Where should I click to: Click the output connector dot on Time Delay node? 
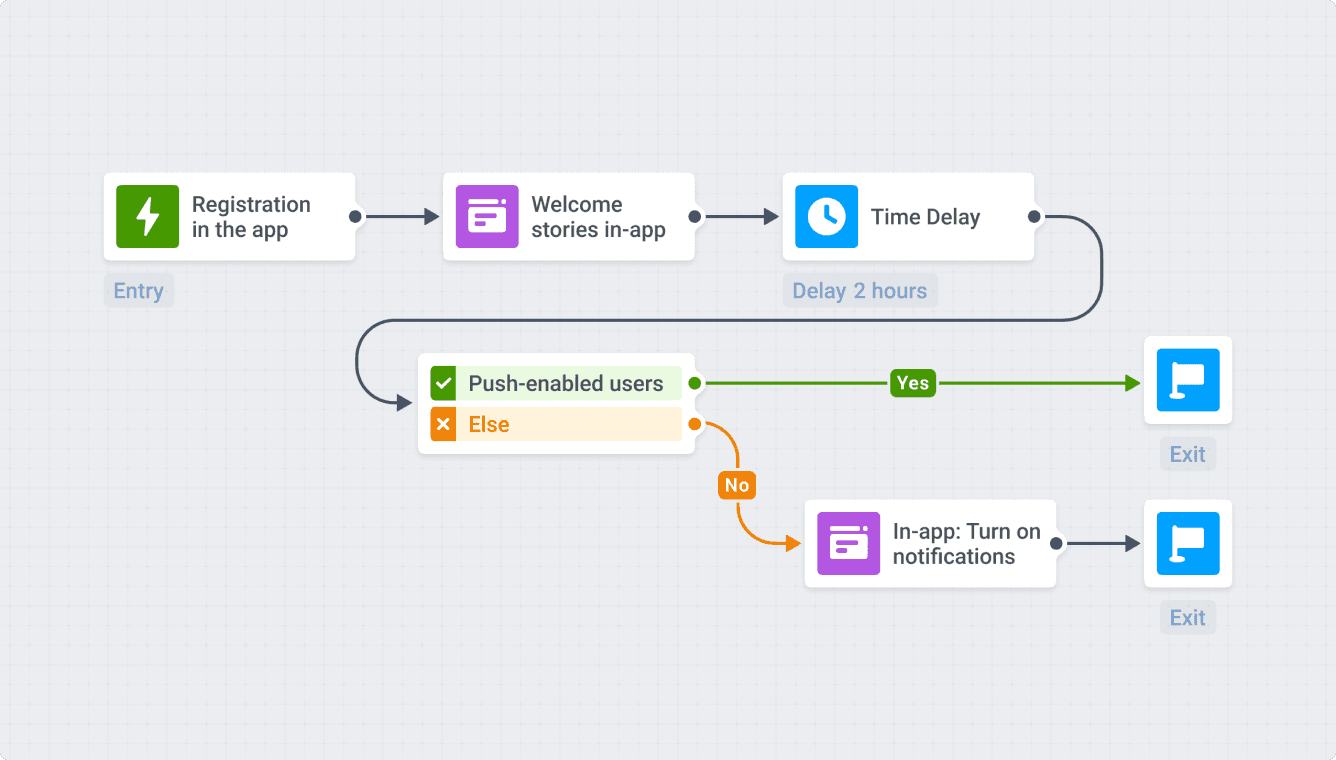[1034, 217]
